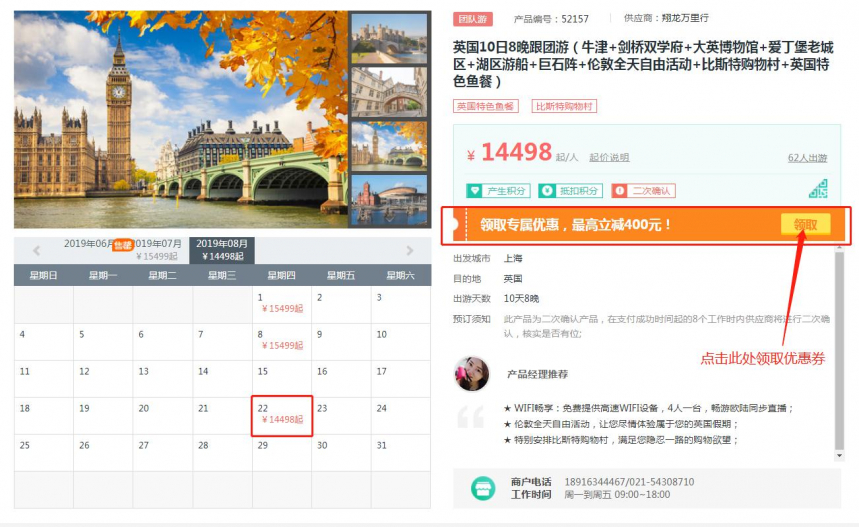The width and height of the screenshot is (859, 527).
Task: Click the 二次确认 badge
Action: (643, 191)
